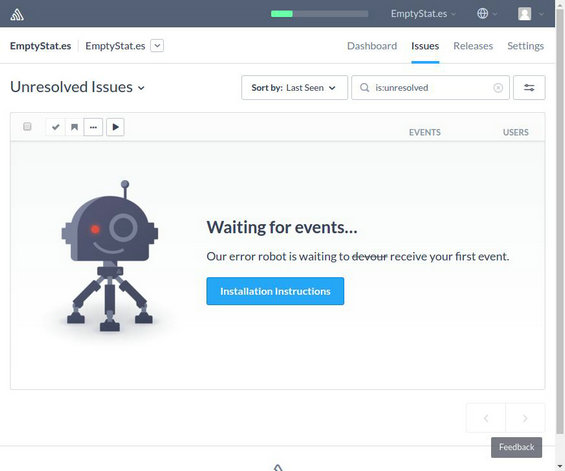Open the search filters sidebar toggle

pyautogui.click(x=529, y=88)
